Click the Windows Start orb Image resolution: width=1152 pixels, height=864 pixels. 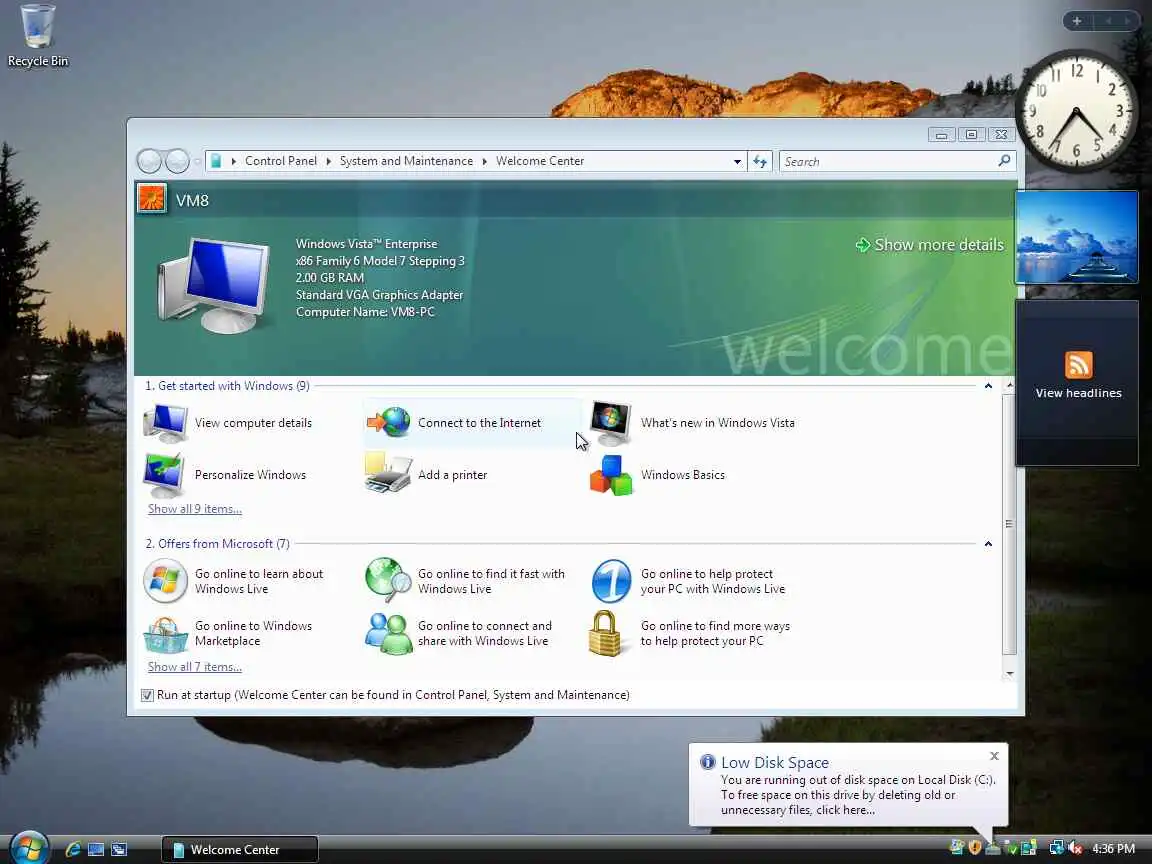[x=29, y=848]
